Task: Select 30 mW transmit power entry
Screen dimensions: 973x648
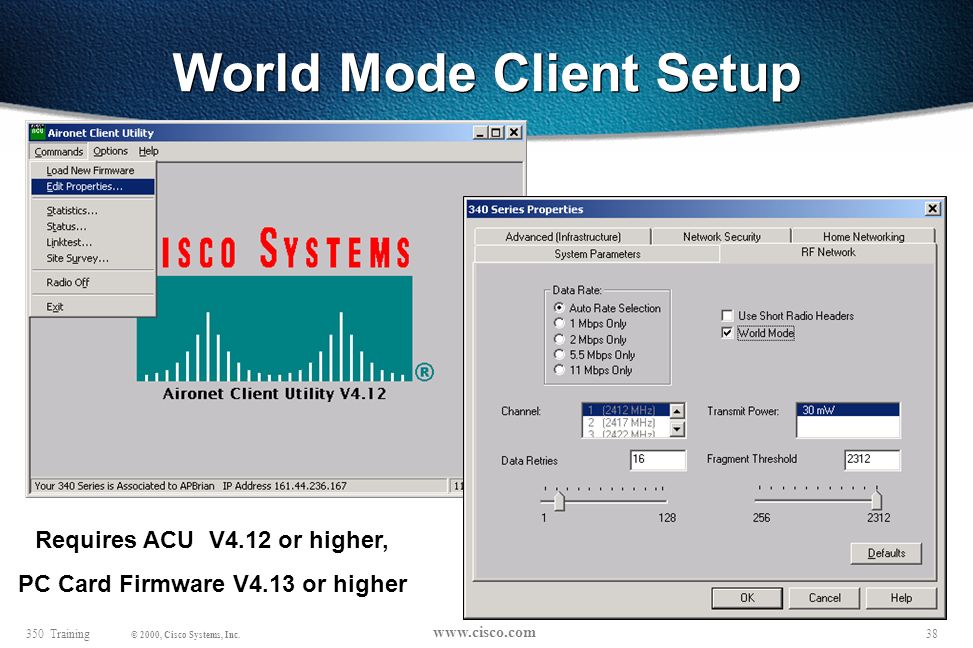Action: (x=848, y=410)
